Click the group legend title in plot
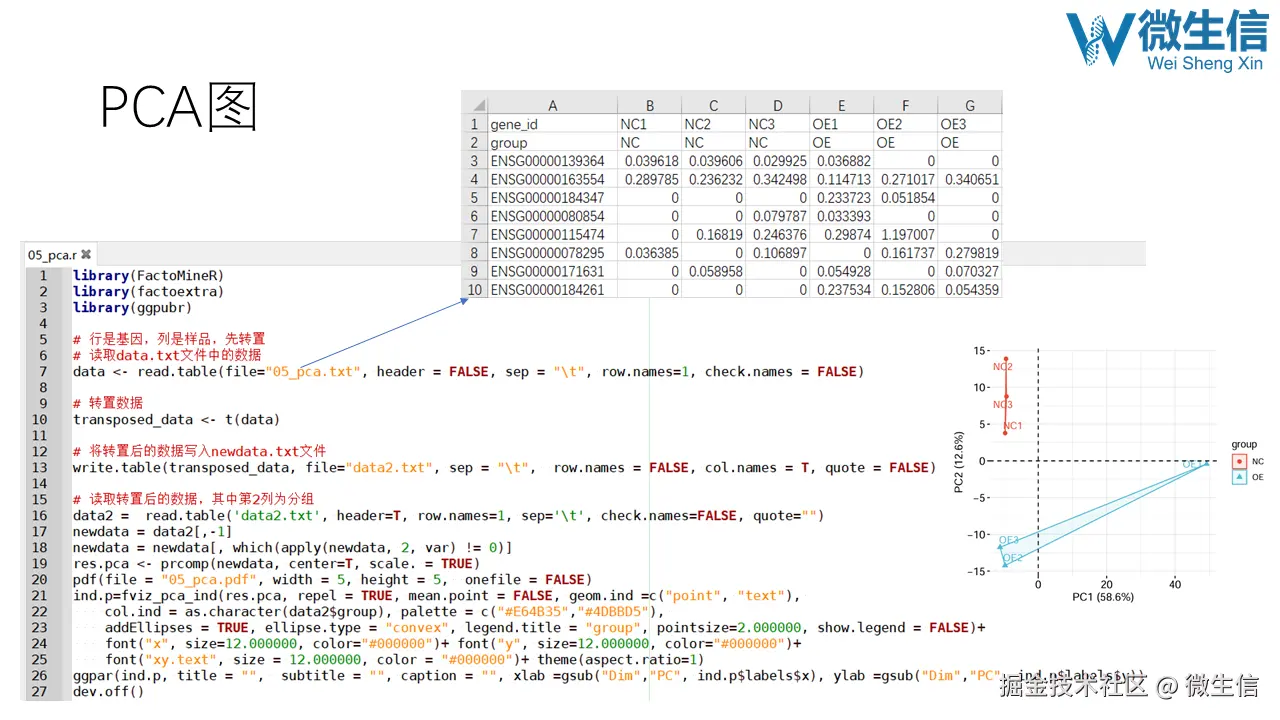This screenshot has height=720, width=1280. pyautogui.click(x=1244, y=445)
